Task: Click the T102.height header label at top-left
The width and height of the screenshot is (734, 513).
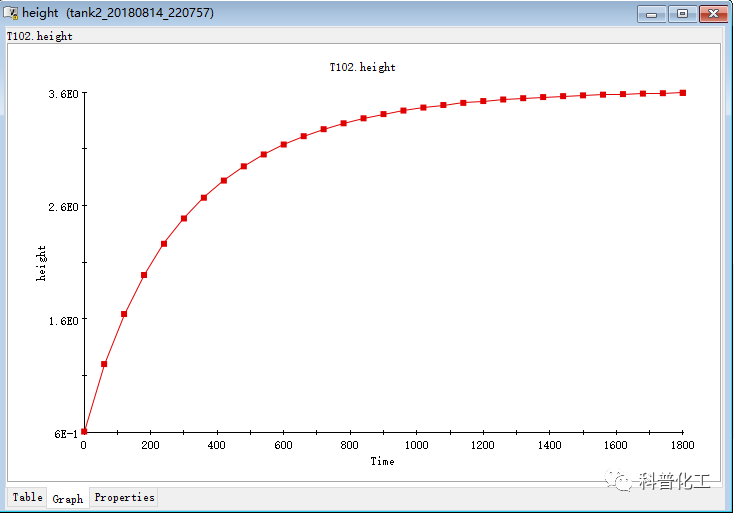Action: tap(40, 36)
